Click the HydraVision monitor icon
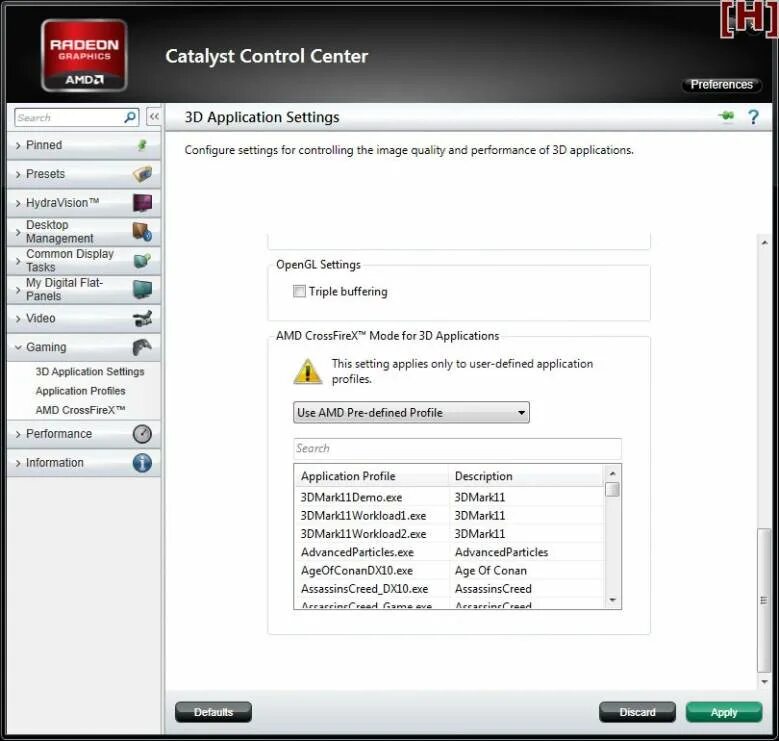 pyautogui.click(x=142, y=203)
